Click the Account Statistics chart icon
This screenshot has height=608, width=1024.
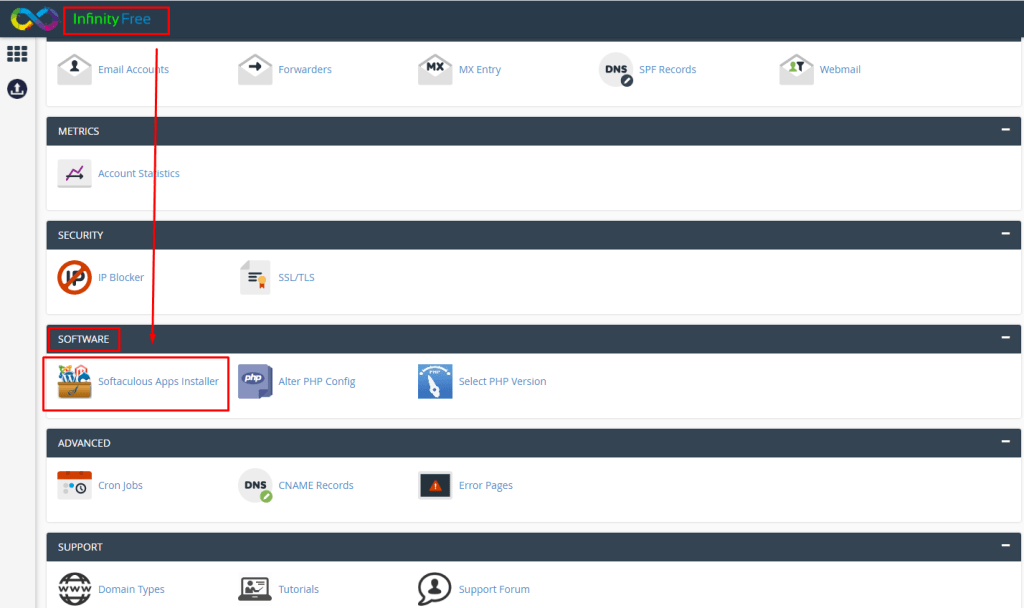(75, 173)
